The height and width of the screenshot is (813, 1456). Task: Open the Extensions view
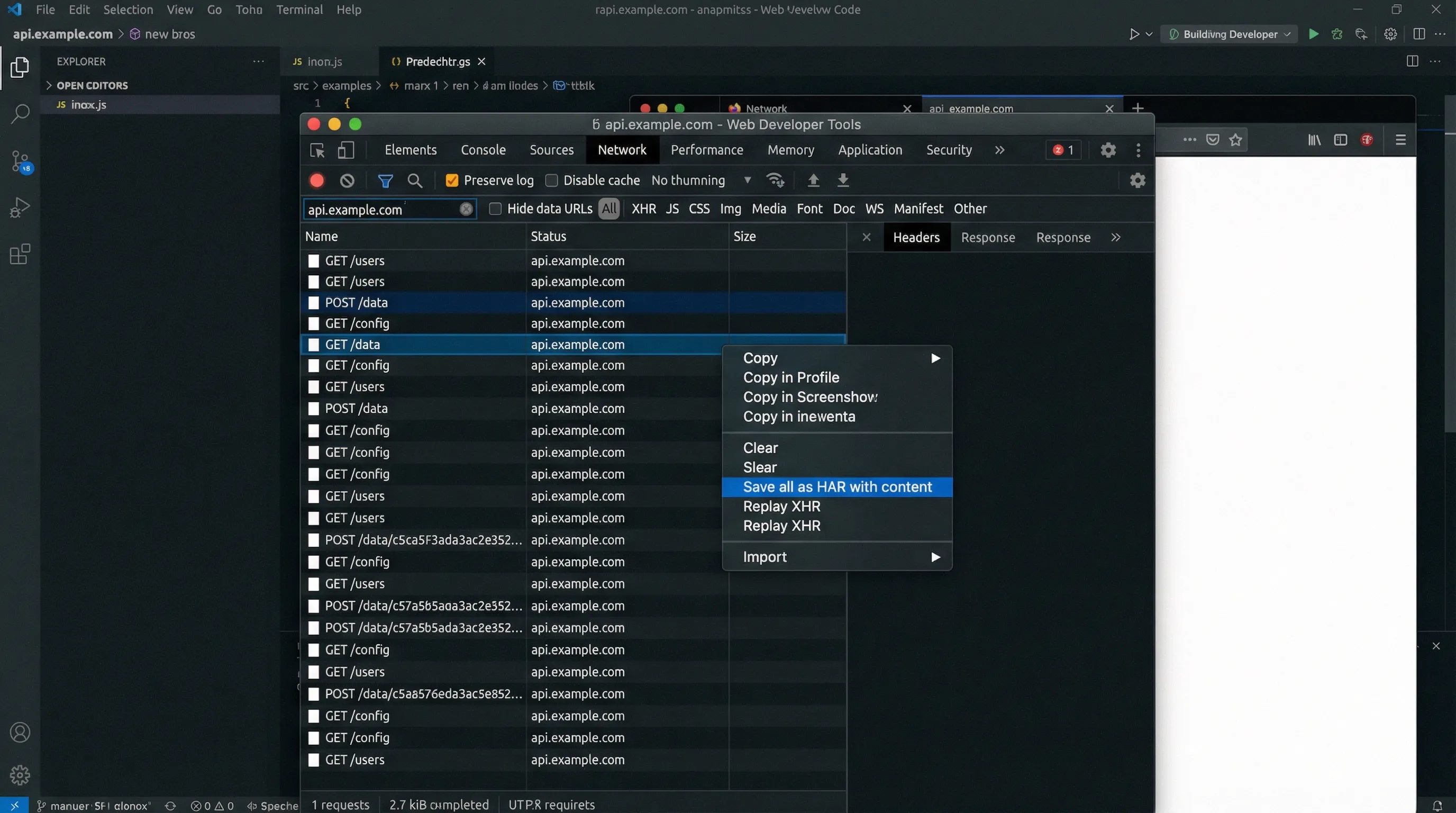tap(20, 255)
